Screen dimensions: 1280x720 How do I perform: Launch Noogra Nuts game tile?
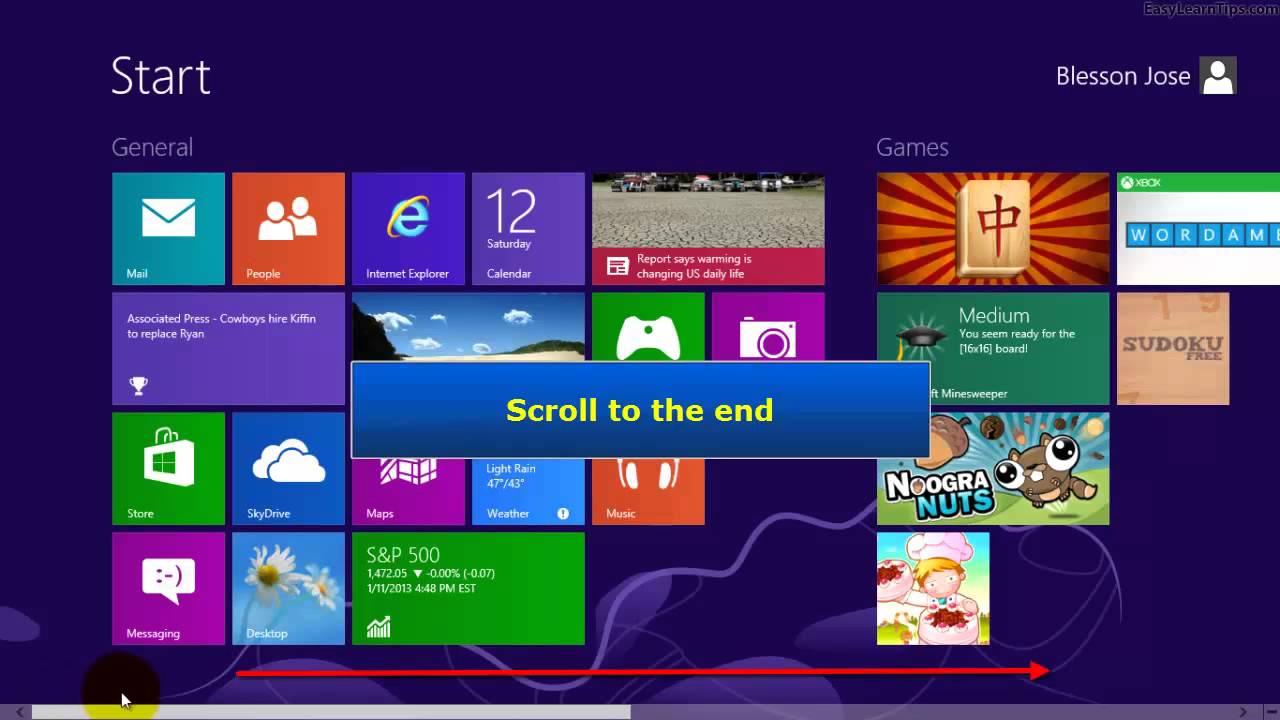(993, 469)
